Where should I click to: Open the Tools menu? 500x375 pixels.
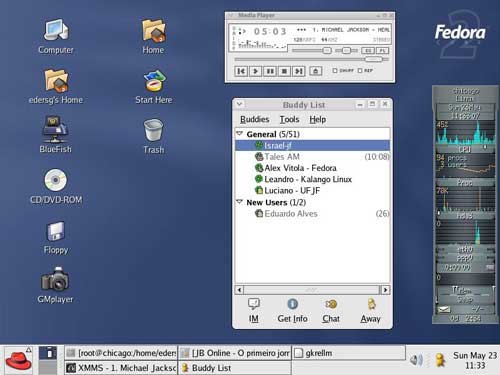[x=289, y=119]
